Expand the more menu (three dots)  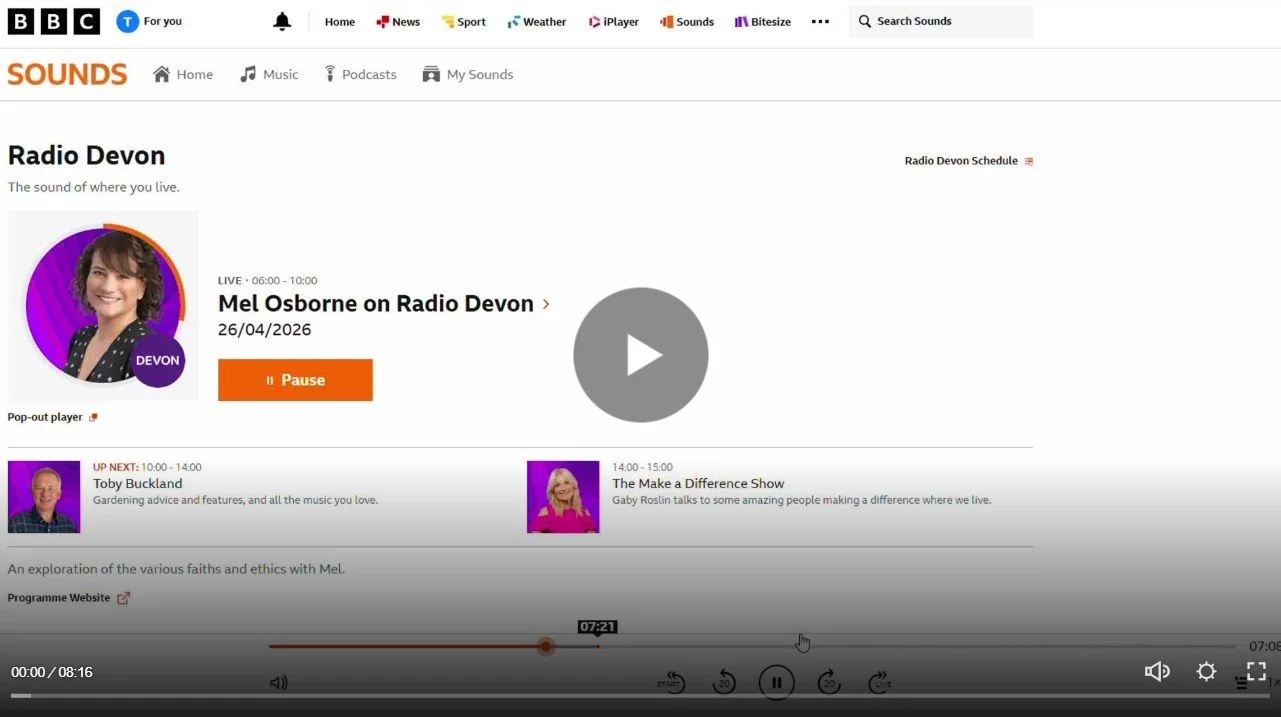[820, 21]
